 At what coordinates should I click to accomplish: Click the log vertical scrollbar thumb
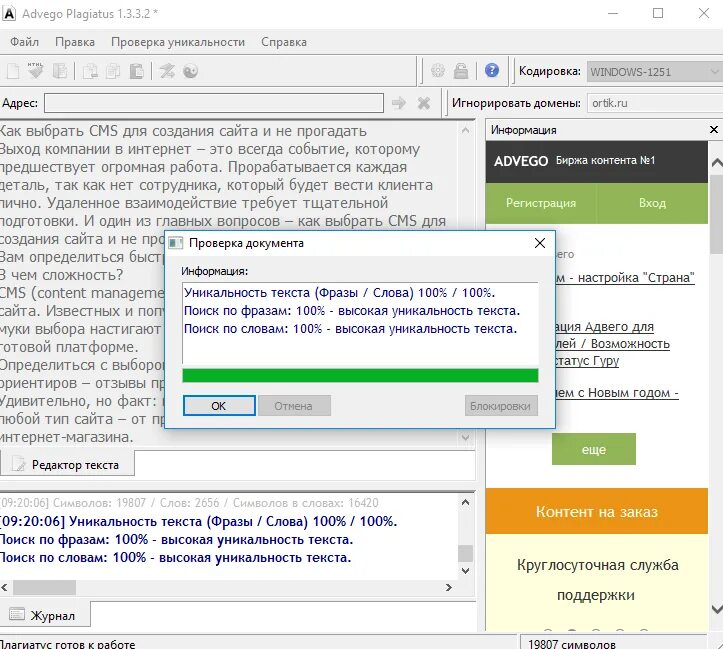click(465, 553)
